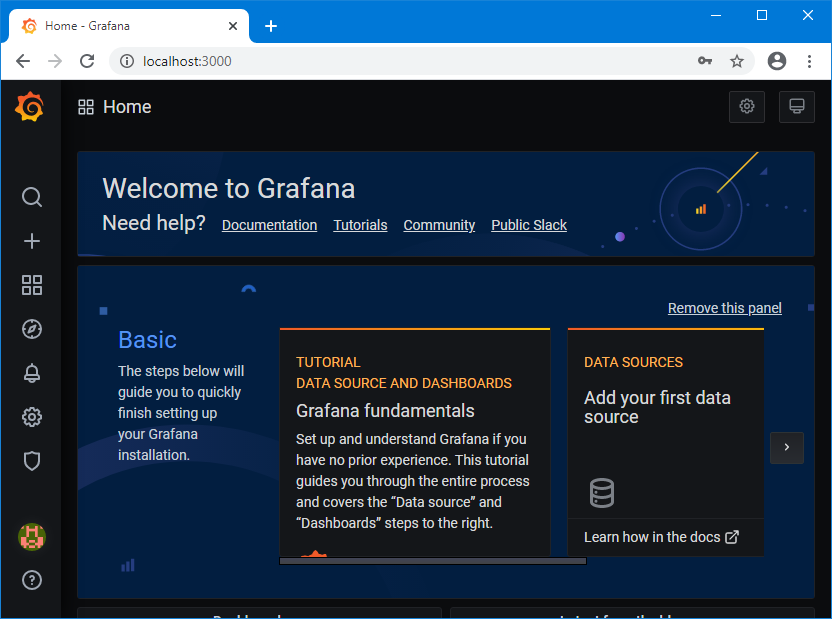Cycle view mode with monitor icon
This screenshot has width=832, height=619.
[x=796, y=107]
